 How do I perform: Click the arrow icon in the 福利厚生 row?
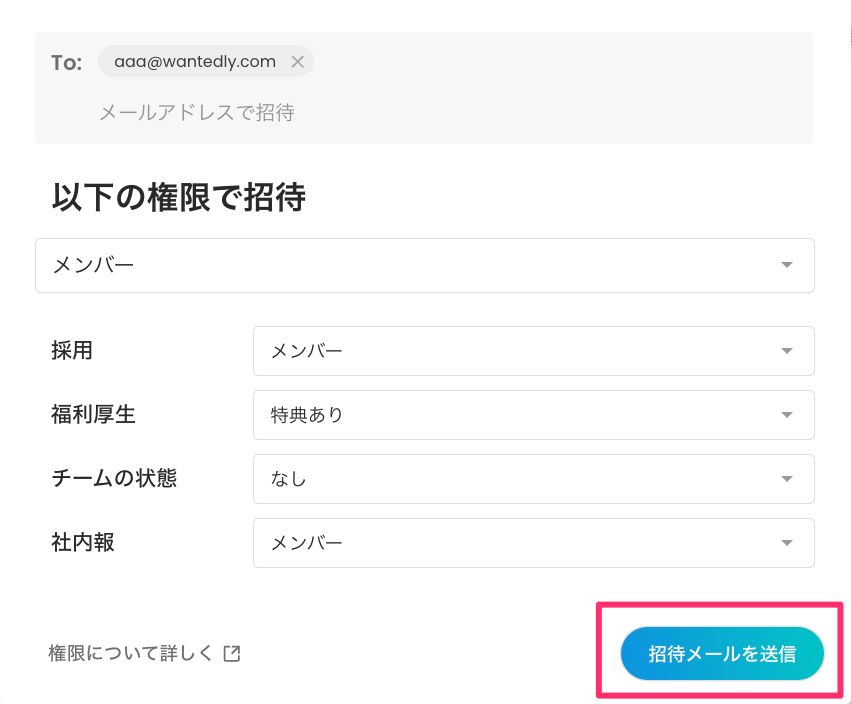point(787,415)
